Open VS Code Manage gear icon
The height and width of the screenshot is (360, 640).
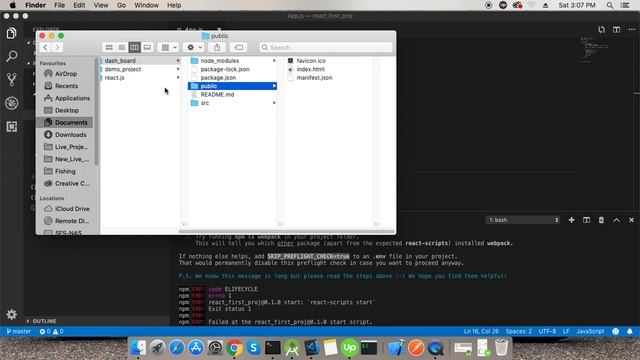[11, 314]
